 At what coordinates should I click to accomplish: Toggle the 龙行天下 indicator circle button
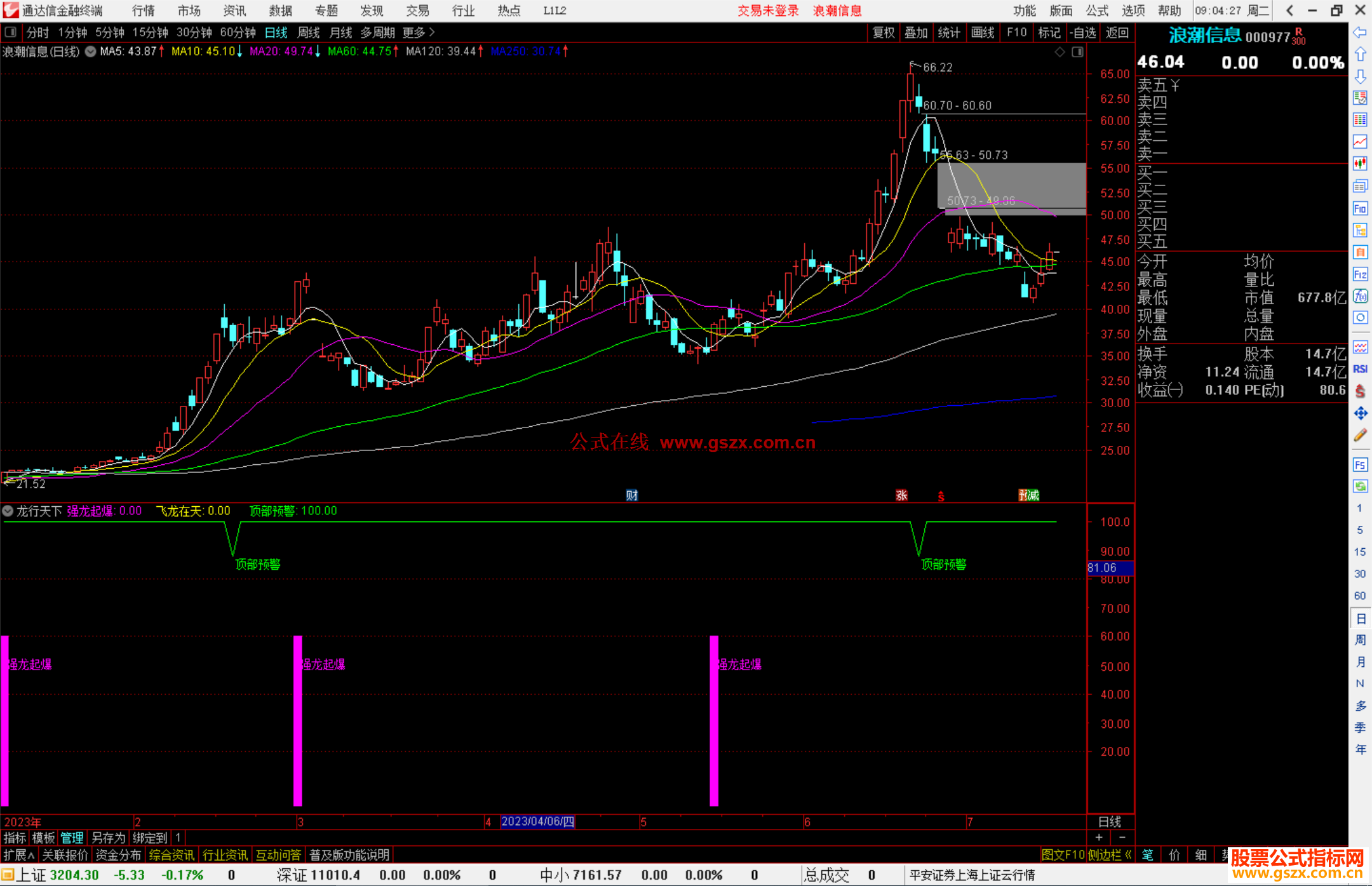click(8, 511)
